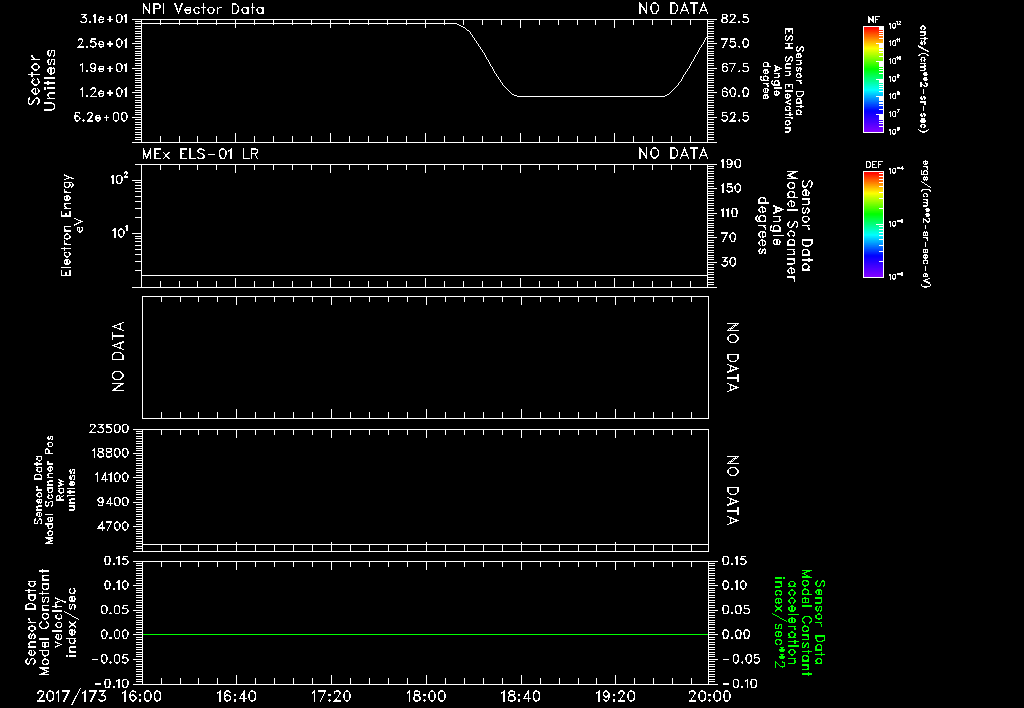Image resolution: width=1024 pixels, height=708 pixels.
Task: Click the '60.0' elevation angle tick
Action: pos(735,92)
